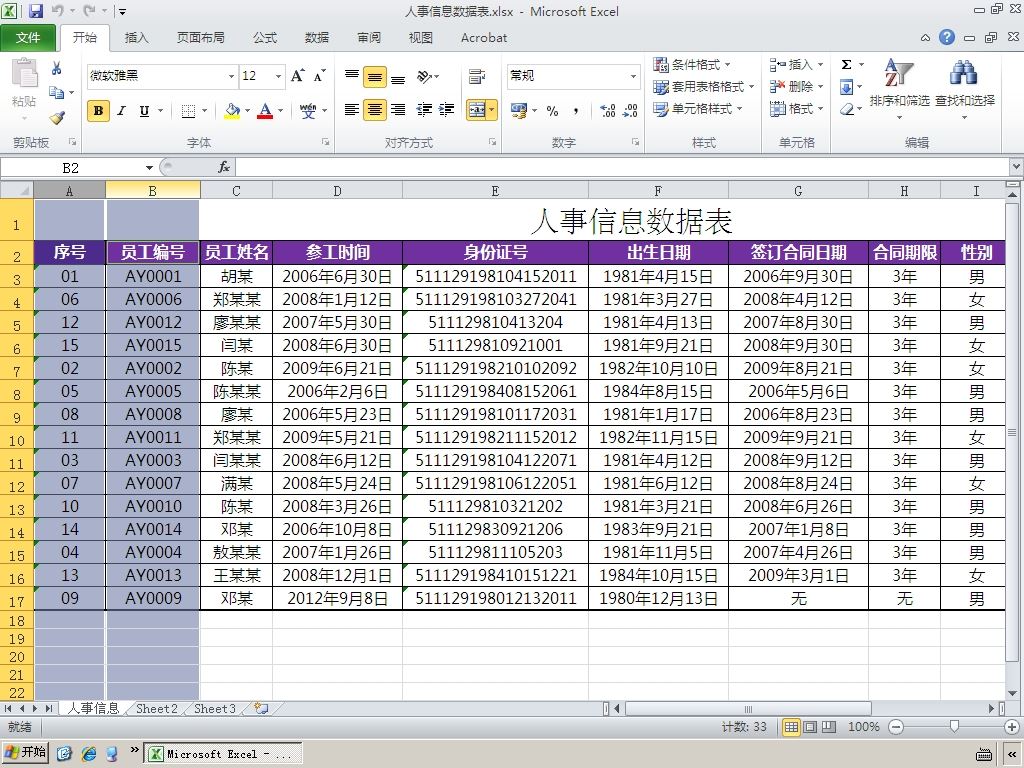The image size is (1024, 768).
Task: Switch to the 插入 ribbon tab
Action: (x=136, y=38)
